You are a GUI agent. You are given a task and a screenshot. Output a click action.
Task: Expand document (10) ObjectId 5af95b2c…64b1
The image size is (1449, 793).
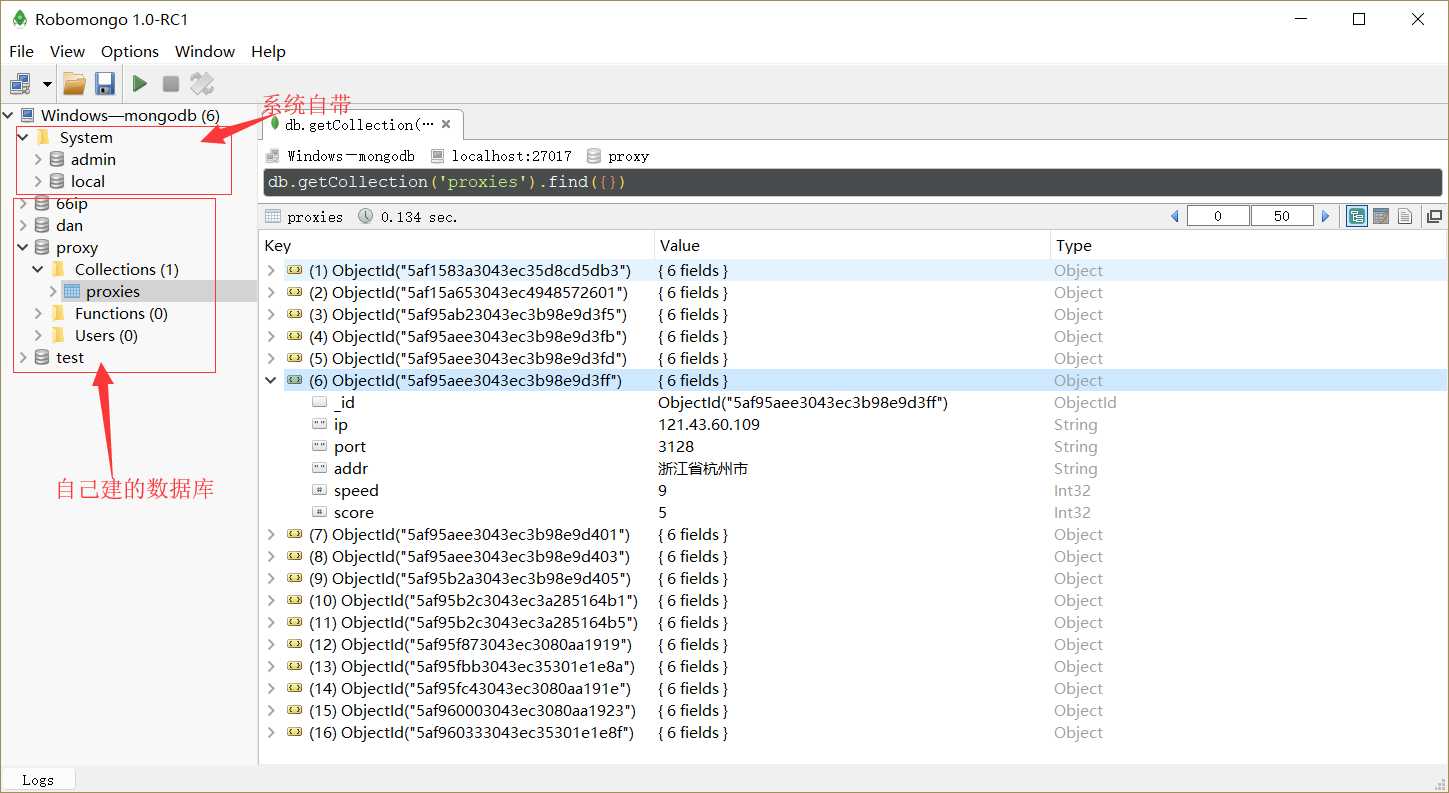[x=271, y=601]
